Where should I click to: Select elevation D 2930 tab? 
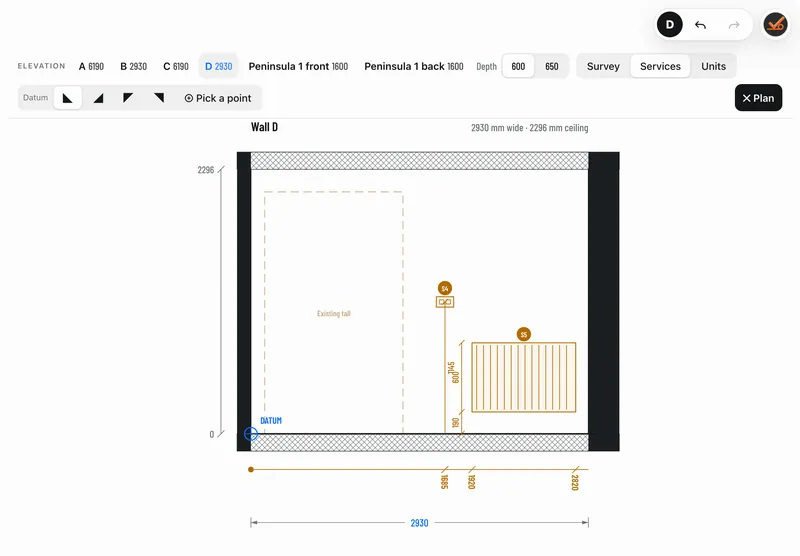point(218,66)
